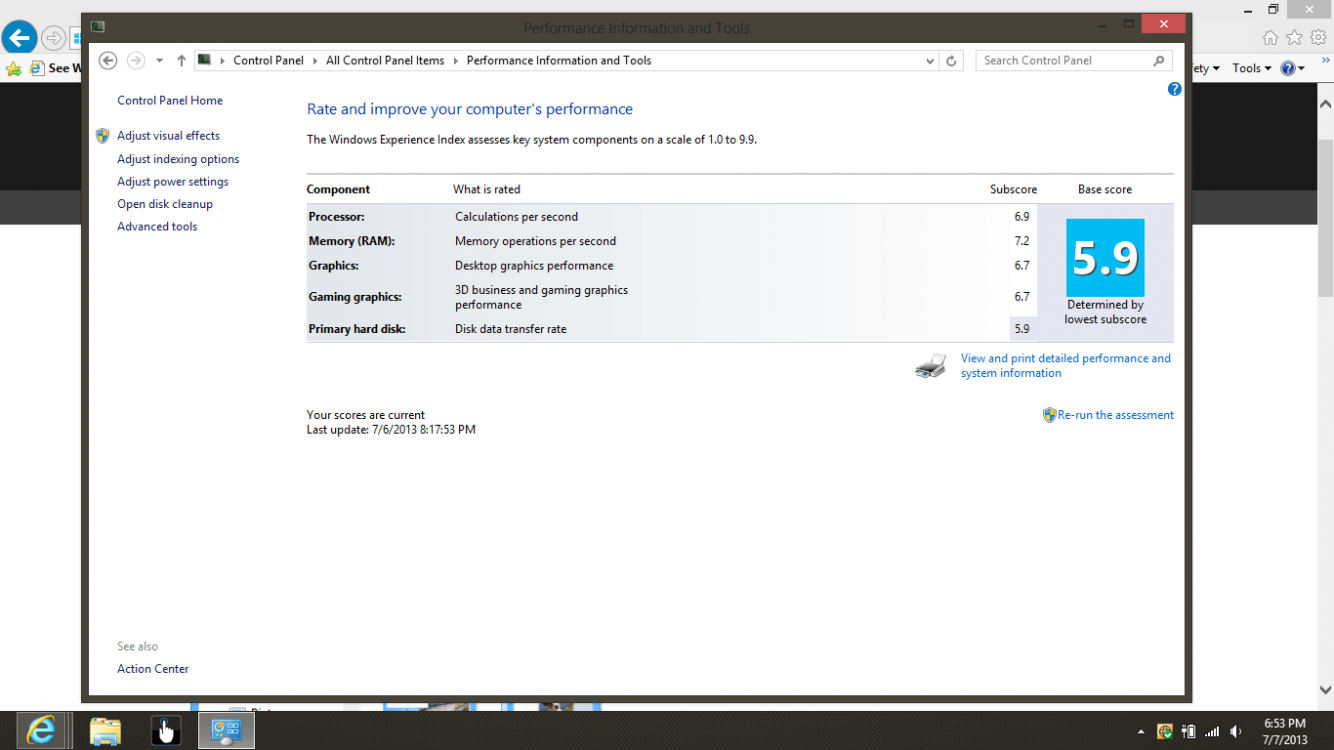
Task: Close the Performance Information window
Action: (1163, 24)
